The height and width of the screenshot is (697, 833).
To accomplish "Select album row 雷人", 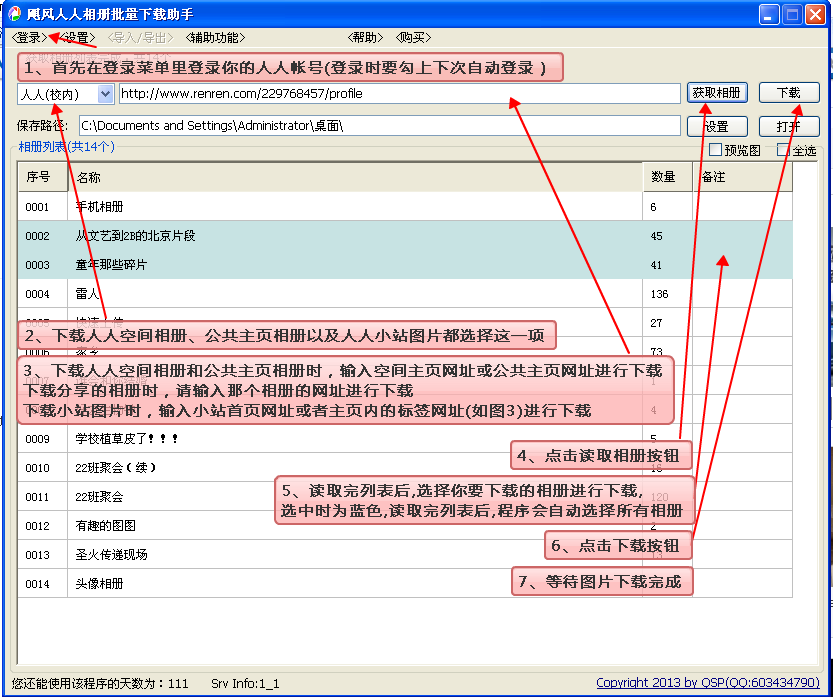I will (405, 294).
